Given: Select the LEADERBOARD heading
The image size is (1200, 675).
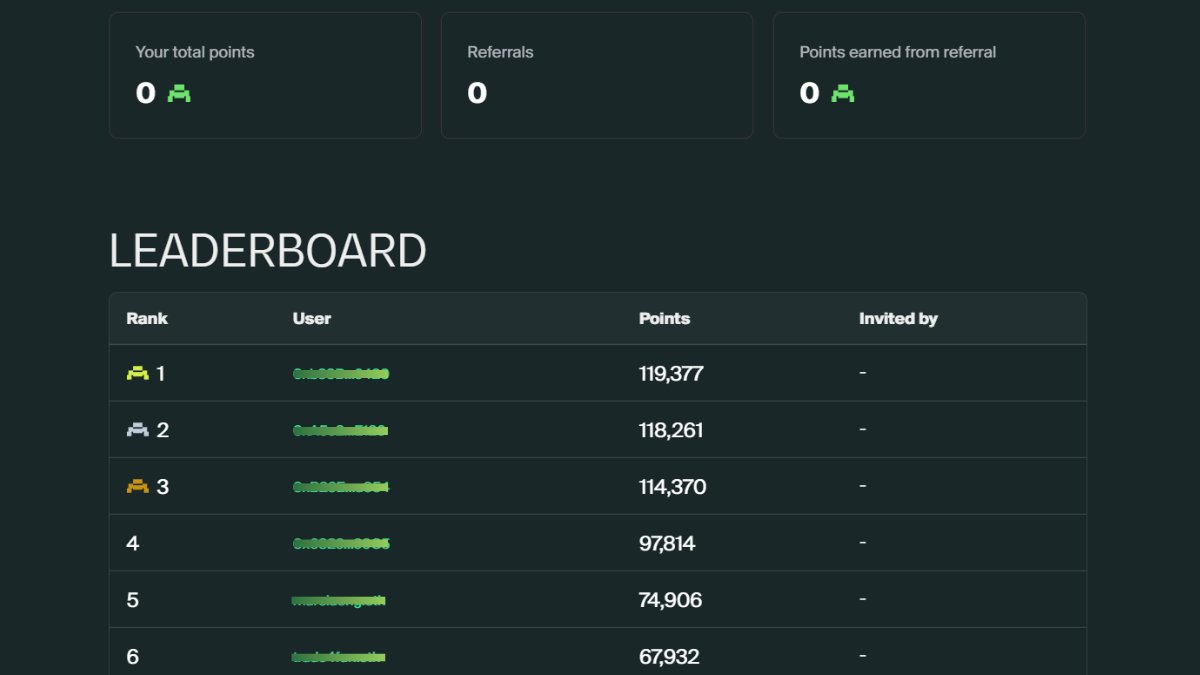Looking at the screenshot, I should tap(268, 250).
